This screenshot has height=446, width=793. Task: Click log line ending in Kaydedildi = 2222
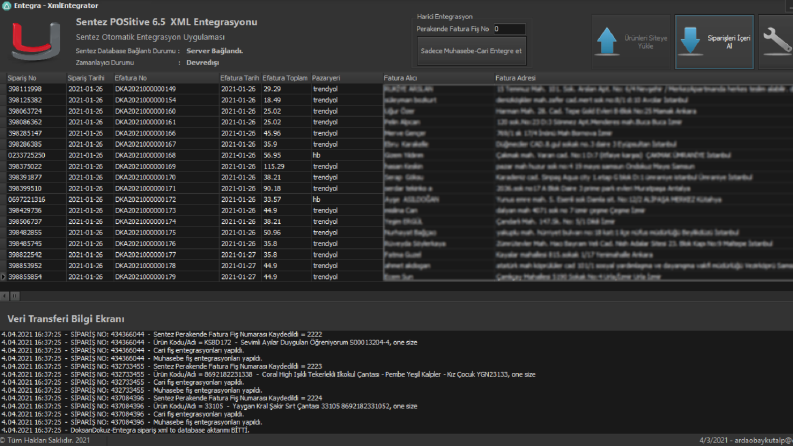click(162, 334)
